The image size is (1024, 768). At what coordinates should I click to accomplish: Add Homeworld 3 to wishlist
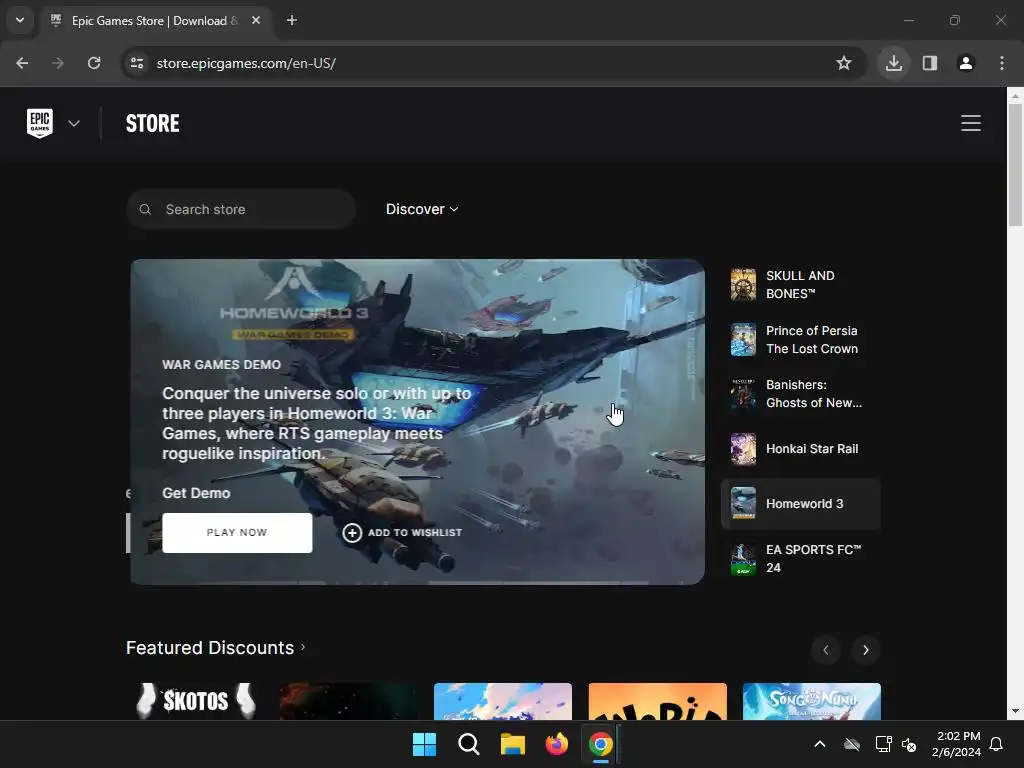pos(402,533)
